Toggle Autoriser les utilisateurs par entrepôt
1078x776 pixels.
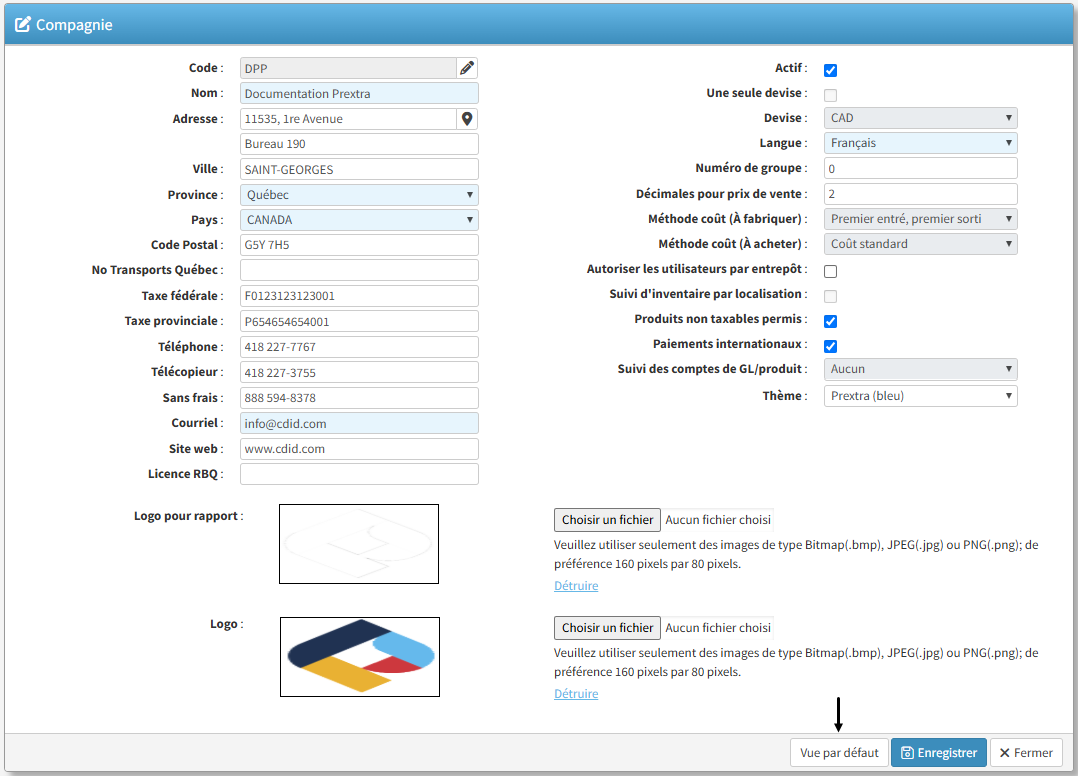[x=830, y=271]
